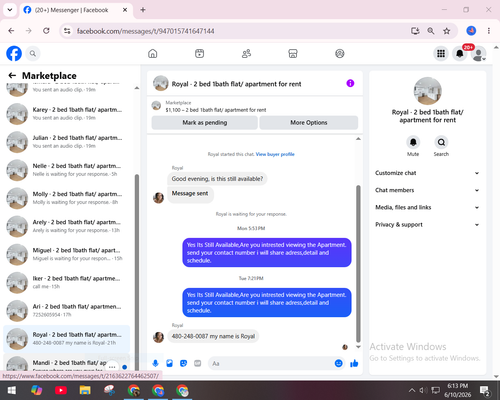This screenshot has height=400, width=500.
Task: Choose a GIF with the GIF icon
Action: tap(198, 363)
